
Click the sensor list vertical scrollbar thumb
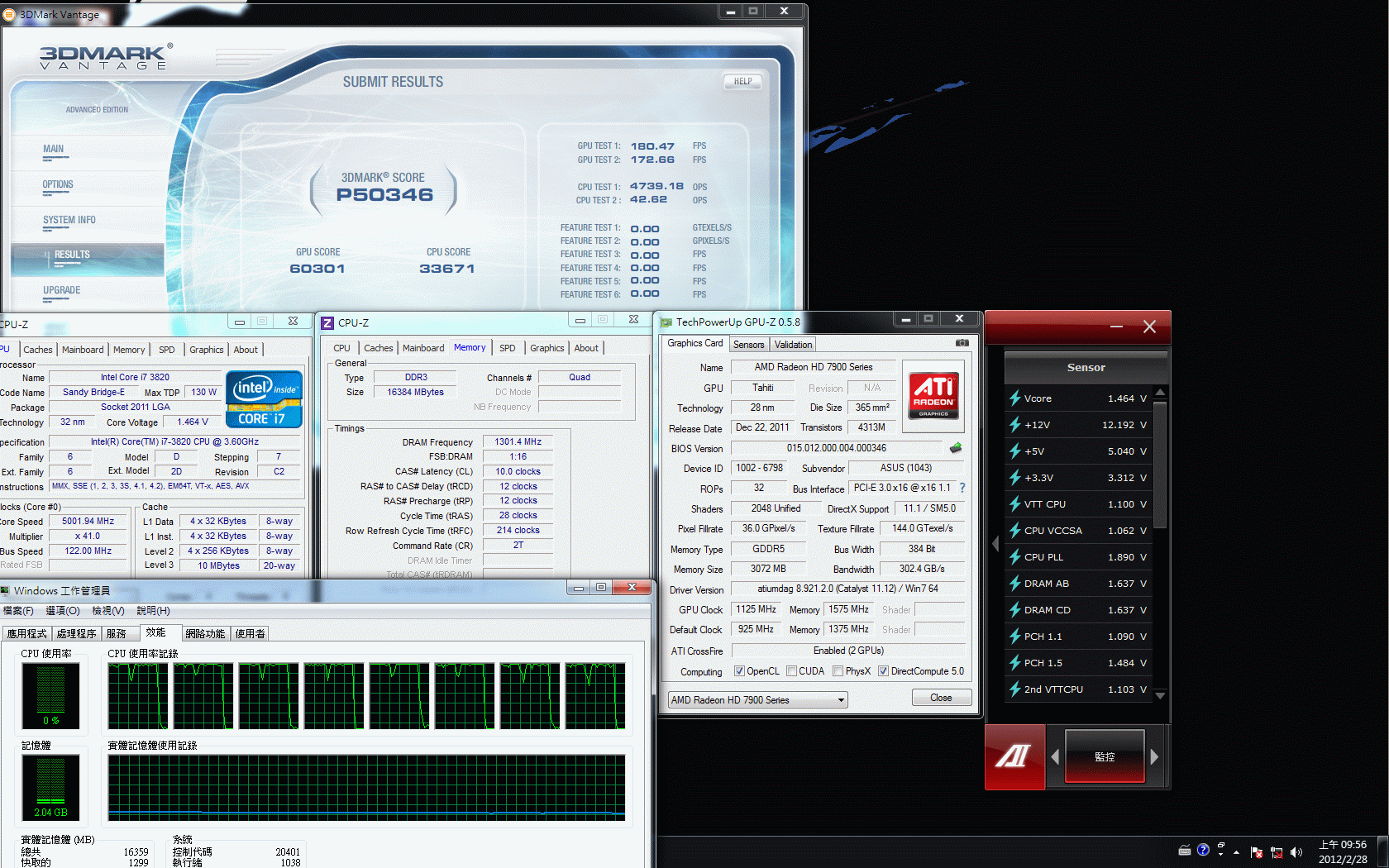[1161, 465]
